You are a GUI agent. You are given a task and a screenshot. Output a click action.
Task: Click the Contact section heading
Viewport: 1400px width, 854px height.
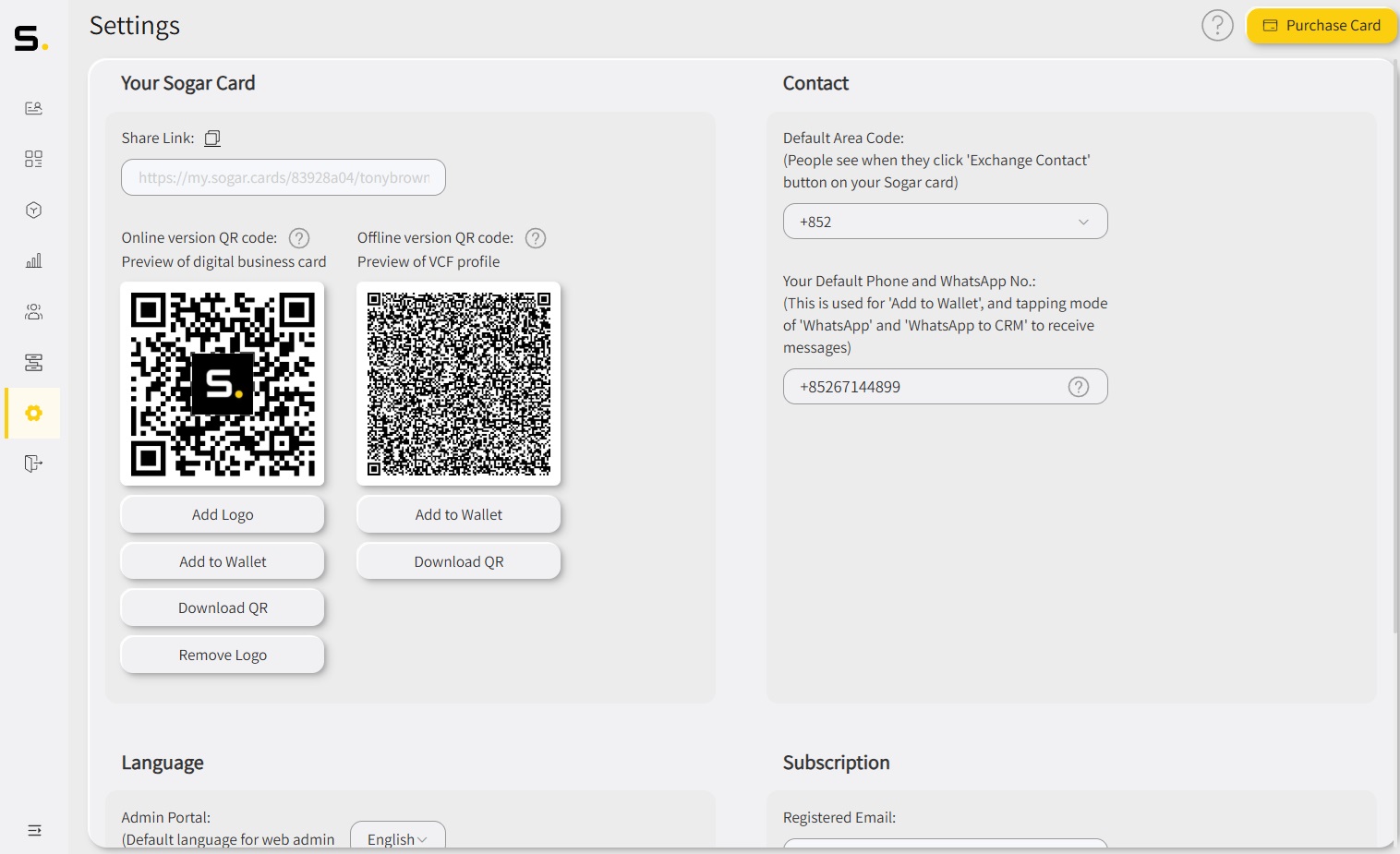tap(815, 83)
